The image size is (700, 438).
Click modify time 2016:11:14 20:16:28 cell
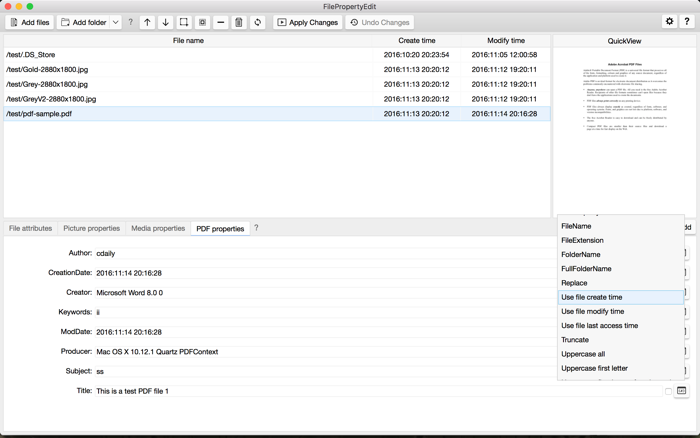[504, 114]
